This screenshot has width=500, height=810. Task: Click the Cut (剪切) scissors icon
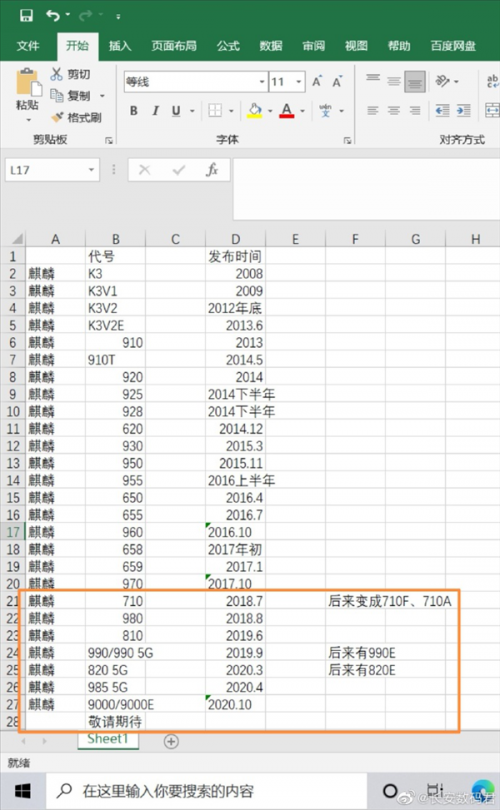[x=56, y=74]
